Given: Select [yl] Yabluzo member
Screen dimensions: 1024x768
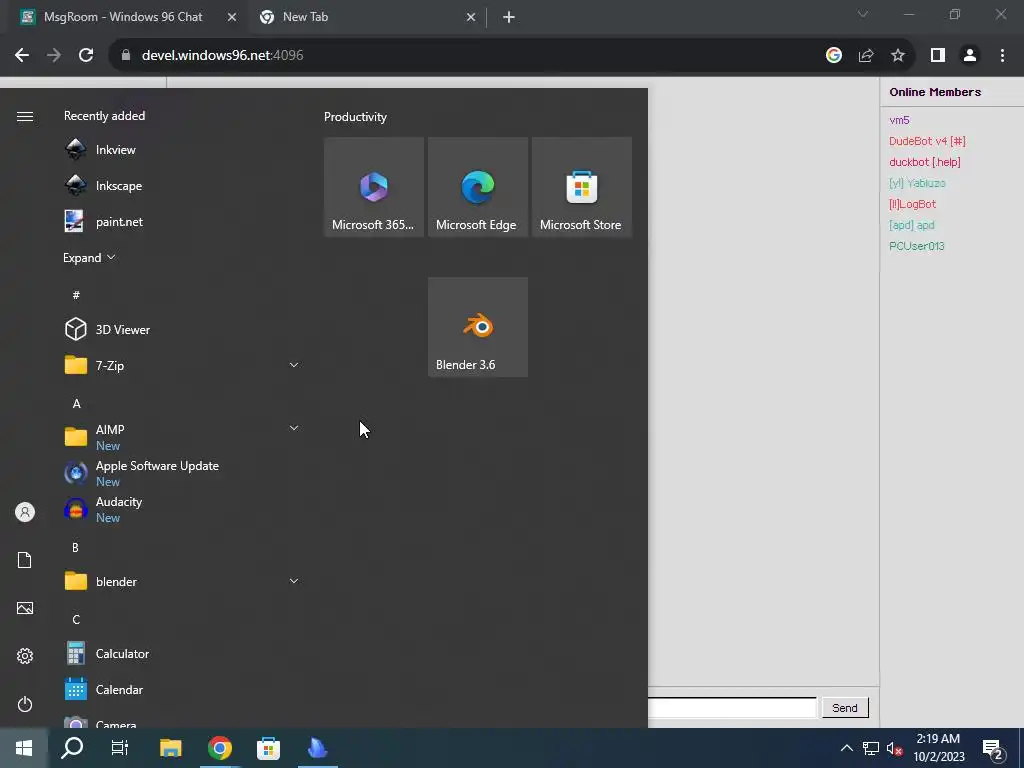Looking at the screenshot, I should 917,183.
